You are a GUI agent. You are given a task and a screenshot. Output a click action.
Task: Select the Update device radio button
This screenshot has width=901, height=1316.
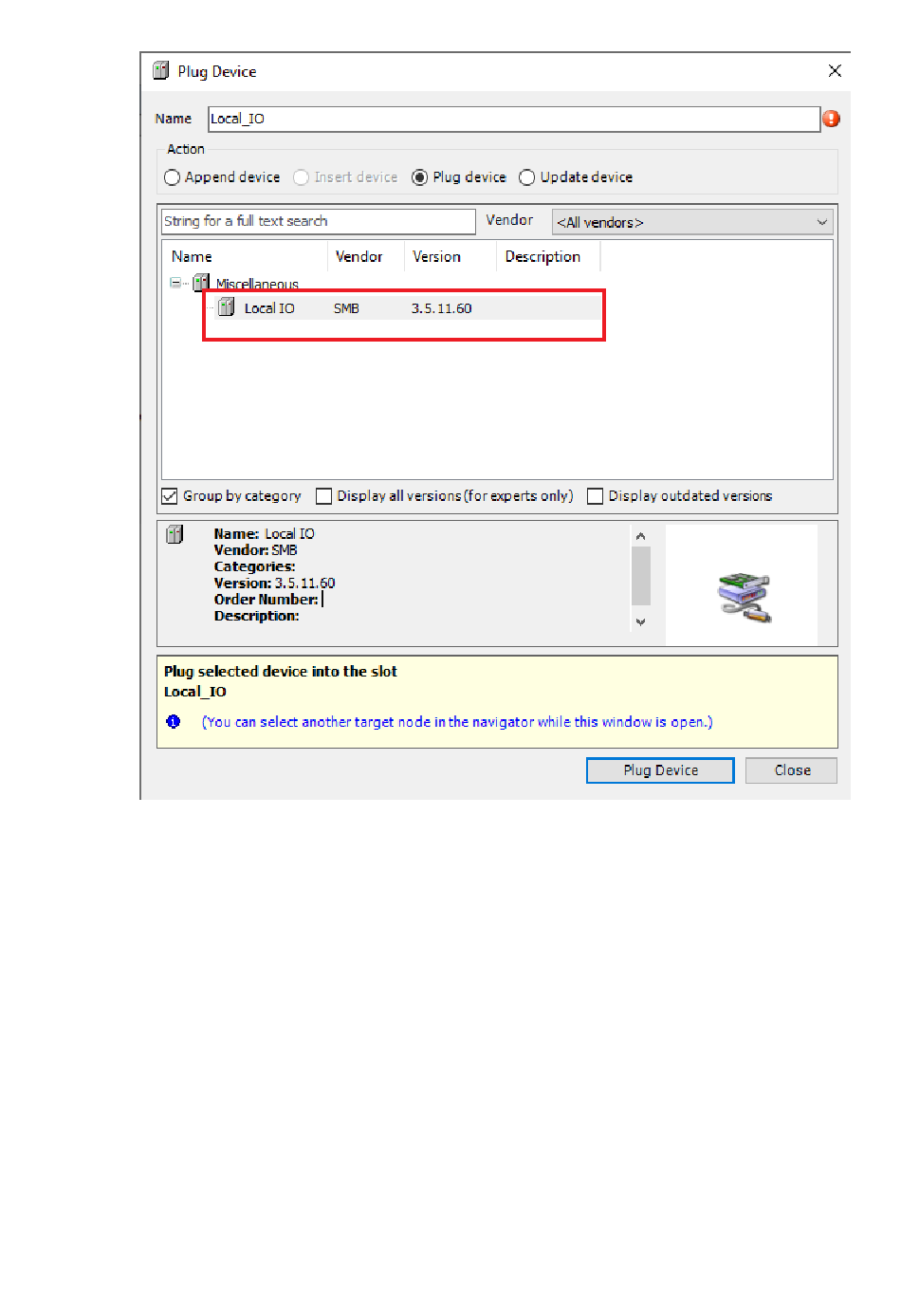click(x=527, y=177)
